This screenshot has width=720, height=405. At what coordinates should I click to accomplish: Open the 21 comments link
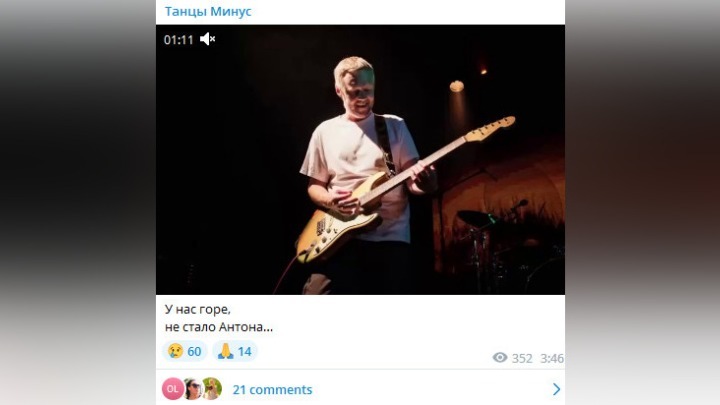tap(272, 389)
